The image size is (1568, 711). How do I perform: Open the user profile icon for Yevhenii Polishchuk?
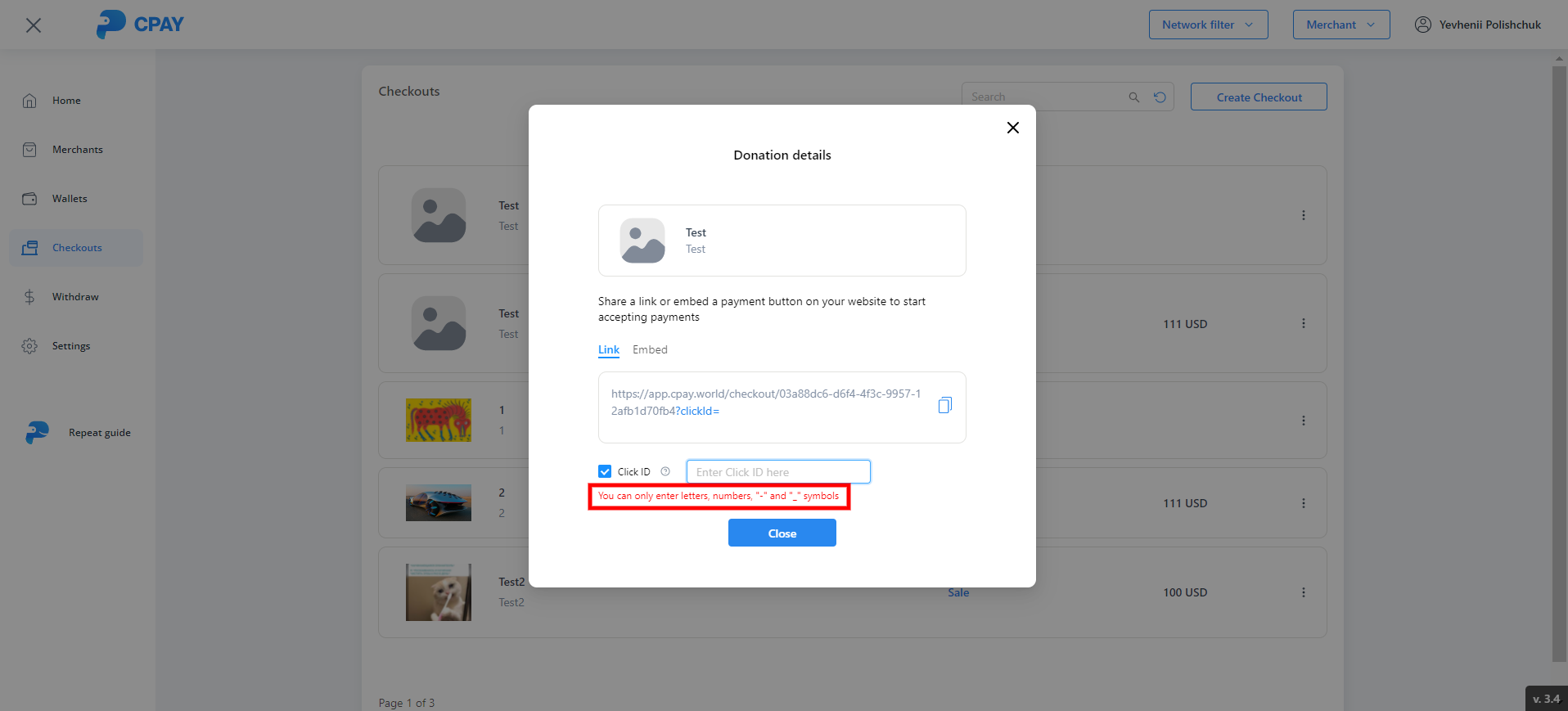point(1422,25)
